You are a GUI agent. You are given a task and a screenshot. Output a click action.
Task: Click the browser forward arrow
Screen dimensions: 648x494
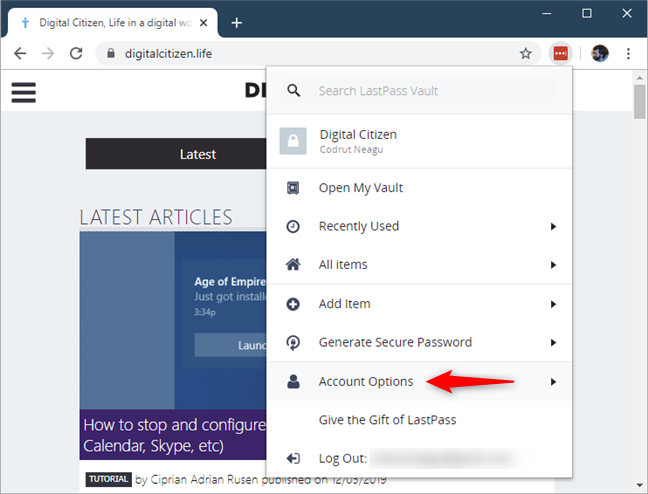(48, 53)
